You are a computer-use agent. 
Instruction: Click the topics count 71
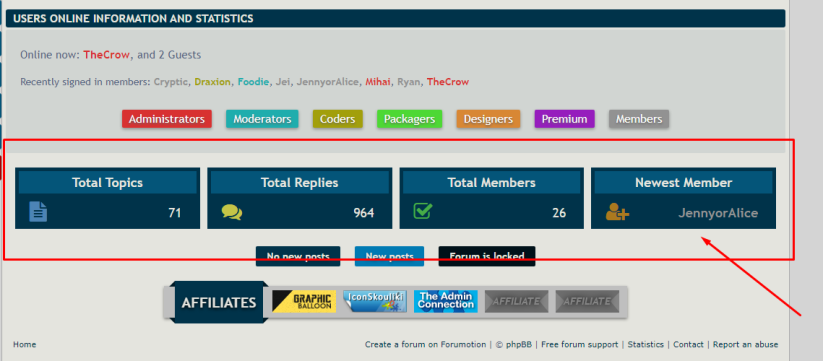pyautogui.click(x=175, y=213)
